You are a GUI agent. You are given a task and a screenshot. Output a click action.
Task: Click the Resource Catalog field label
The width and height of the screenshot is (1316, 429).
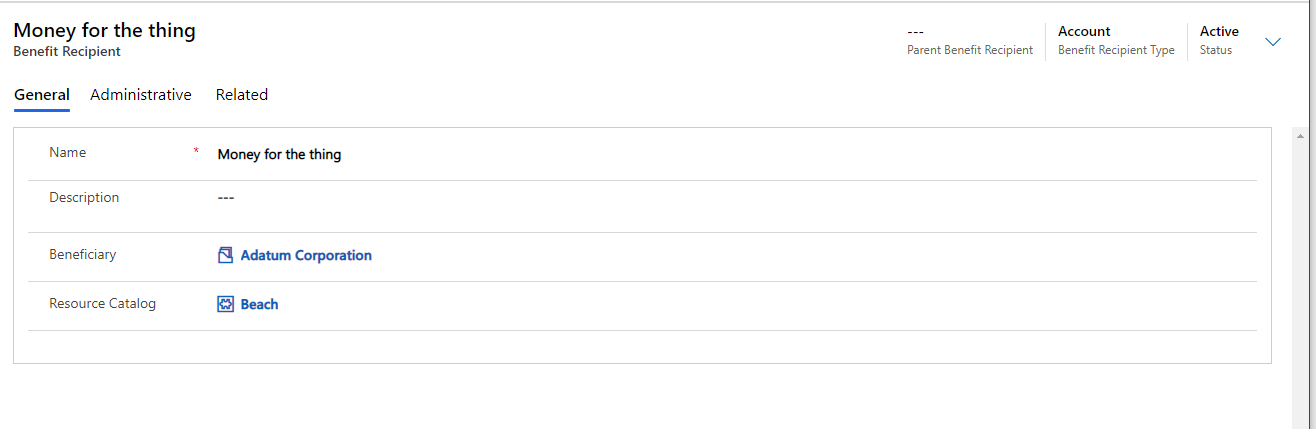(103, 304)
